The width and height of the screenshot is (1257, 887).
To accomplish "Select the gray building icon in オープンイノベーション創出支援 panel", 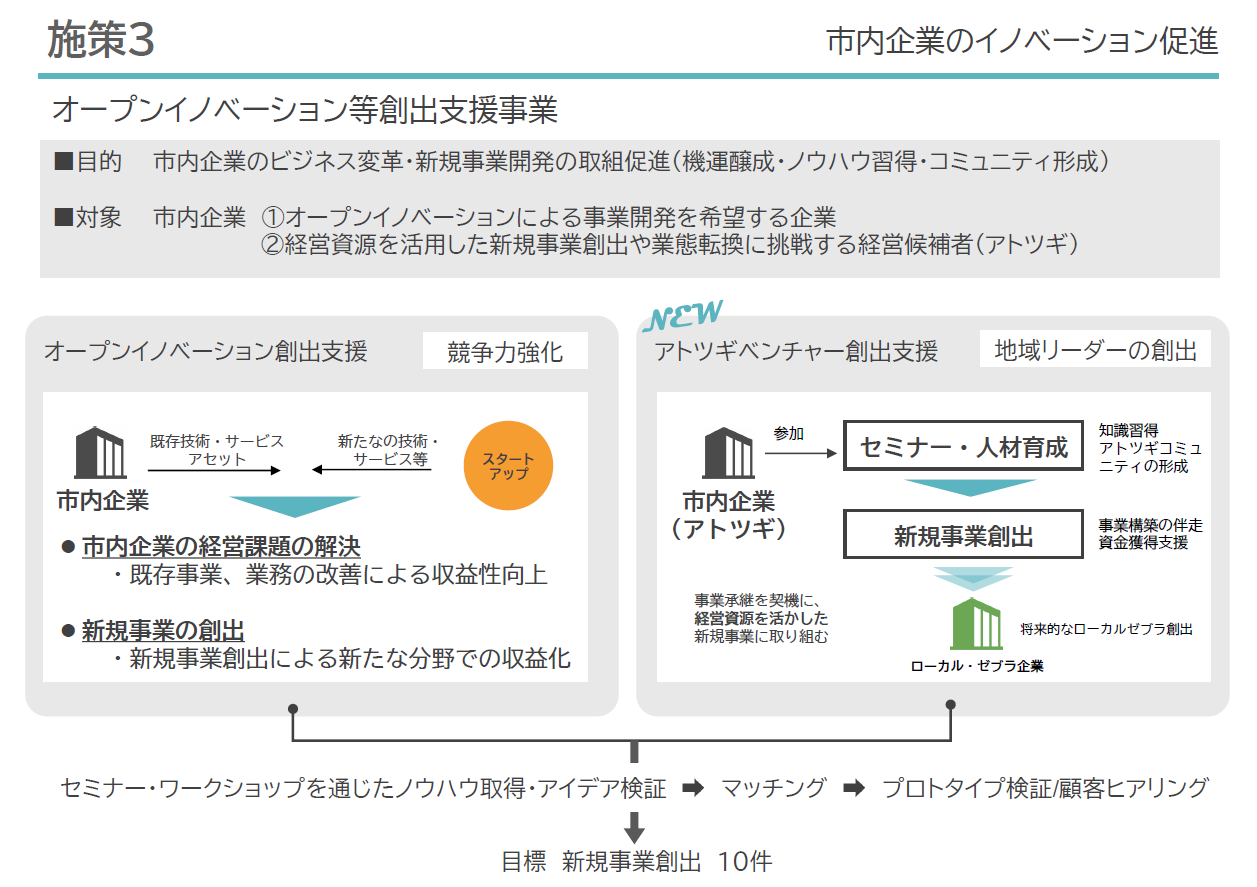I will (100, 453).
